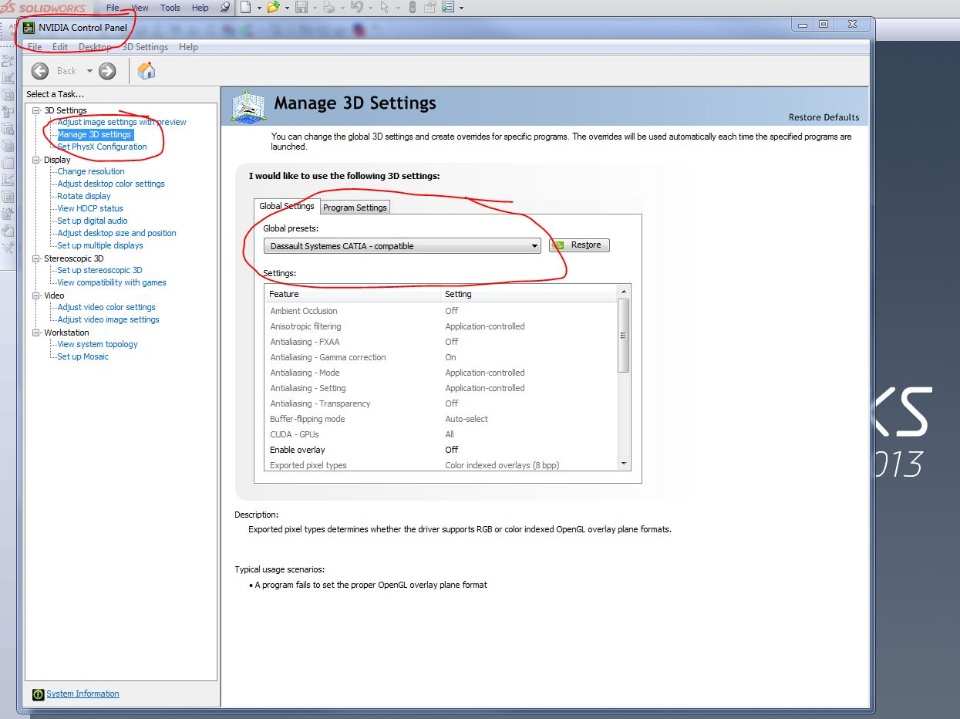
Task: Click the System Information icon
Action: (38, 694)
